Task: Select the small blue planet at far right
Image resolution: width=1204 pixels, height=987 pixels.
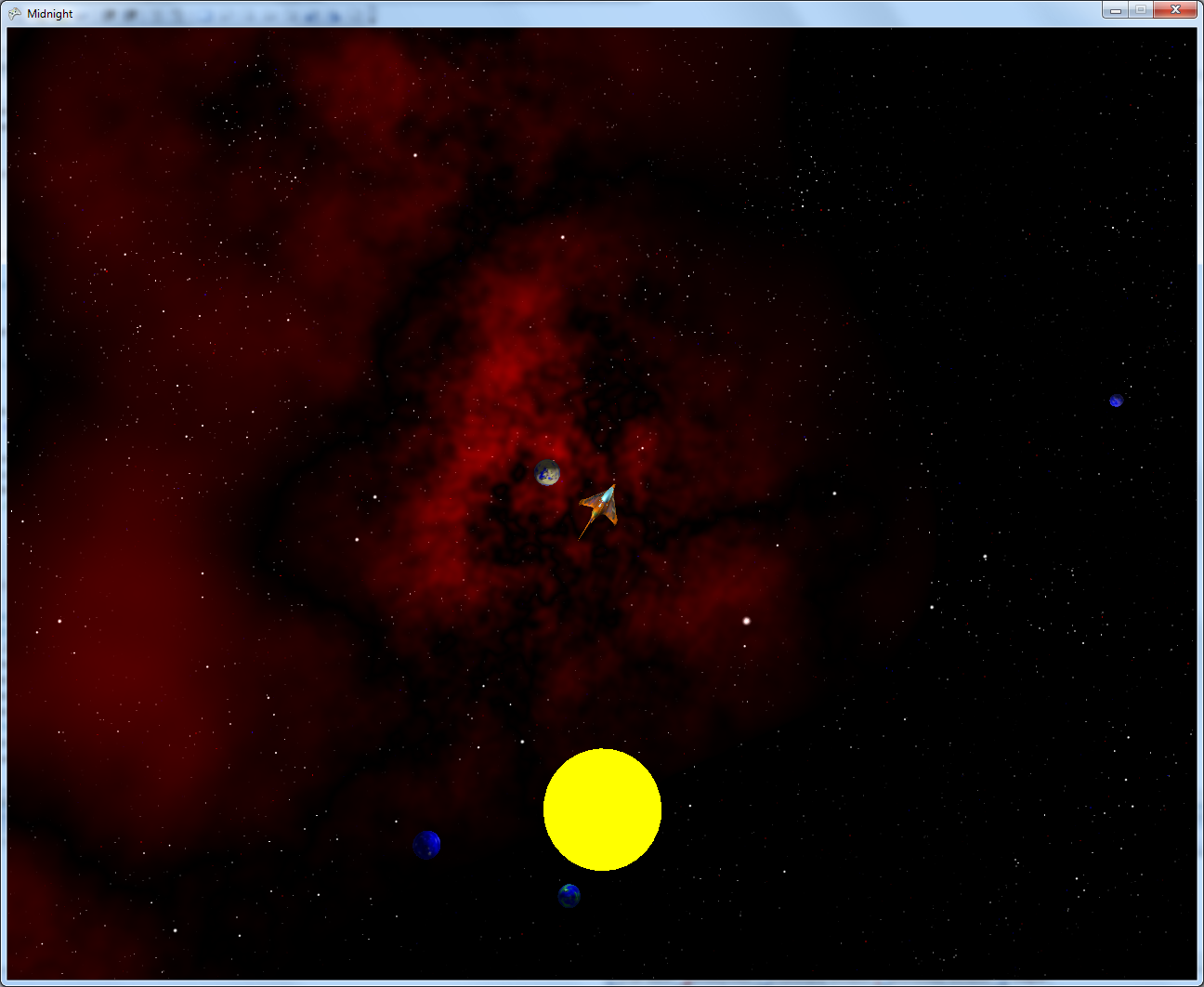Action: coord(1116,401)
